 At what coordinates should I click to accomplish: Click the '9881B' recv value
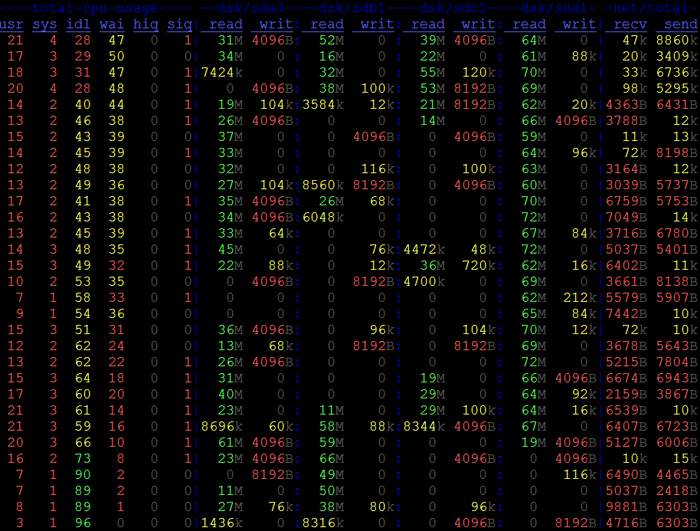pos(626,506)
